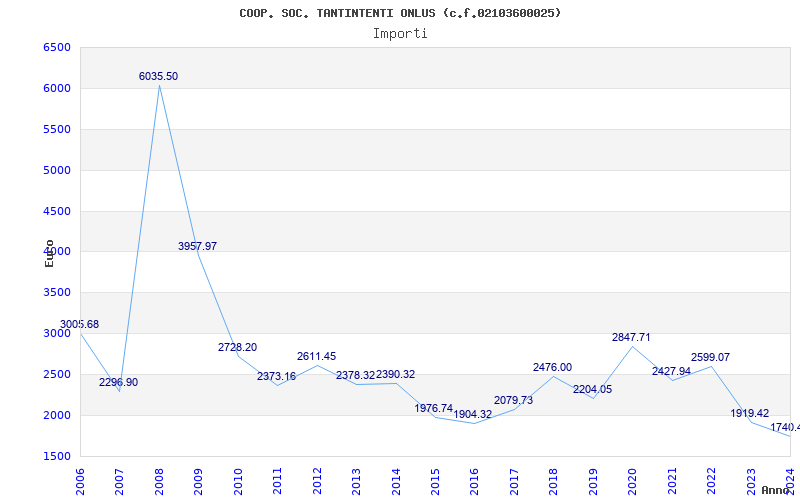Pick the 2728.20 data label
This screenshot has height=500, width=800.
(x=238, y=347)
